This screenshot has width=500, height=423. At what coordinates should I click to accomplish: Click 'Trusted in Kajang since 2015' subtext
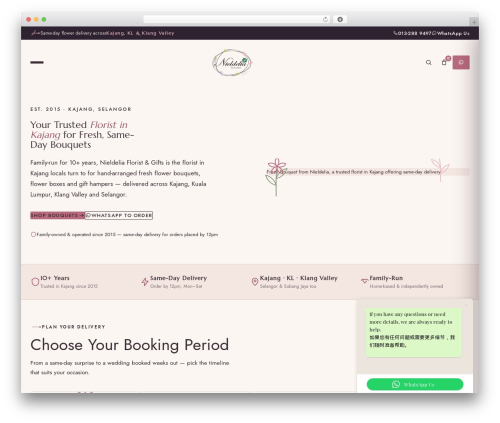point(69,286)
